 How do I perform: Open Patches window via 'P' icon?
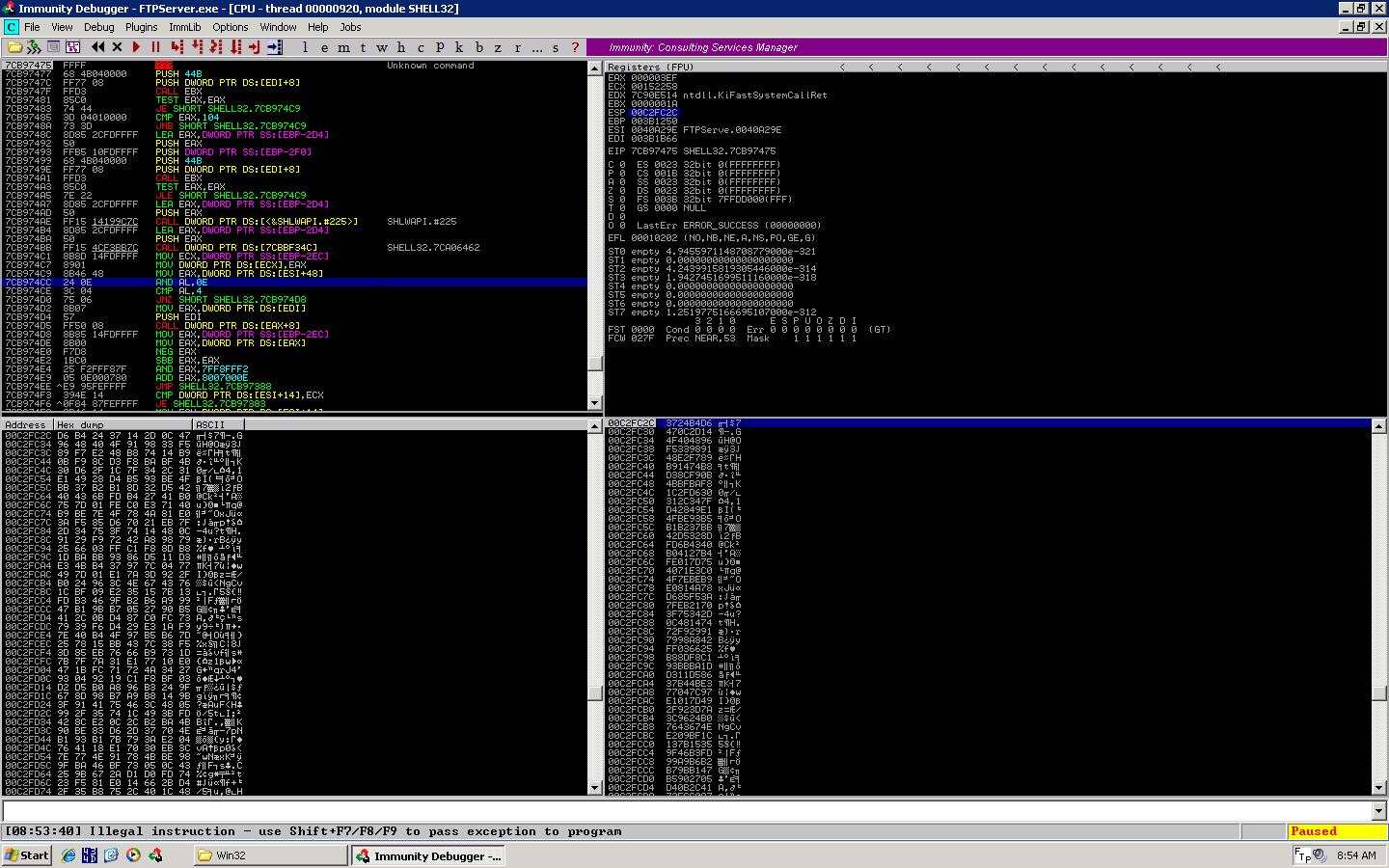pos(440,47)
